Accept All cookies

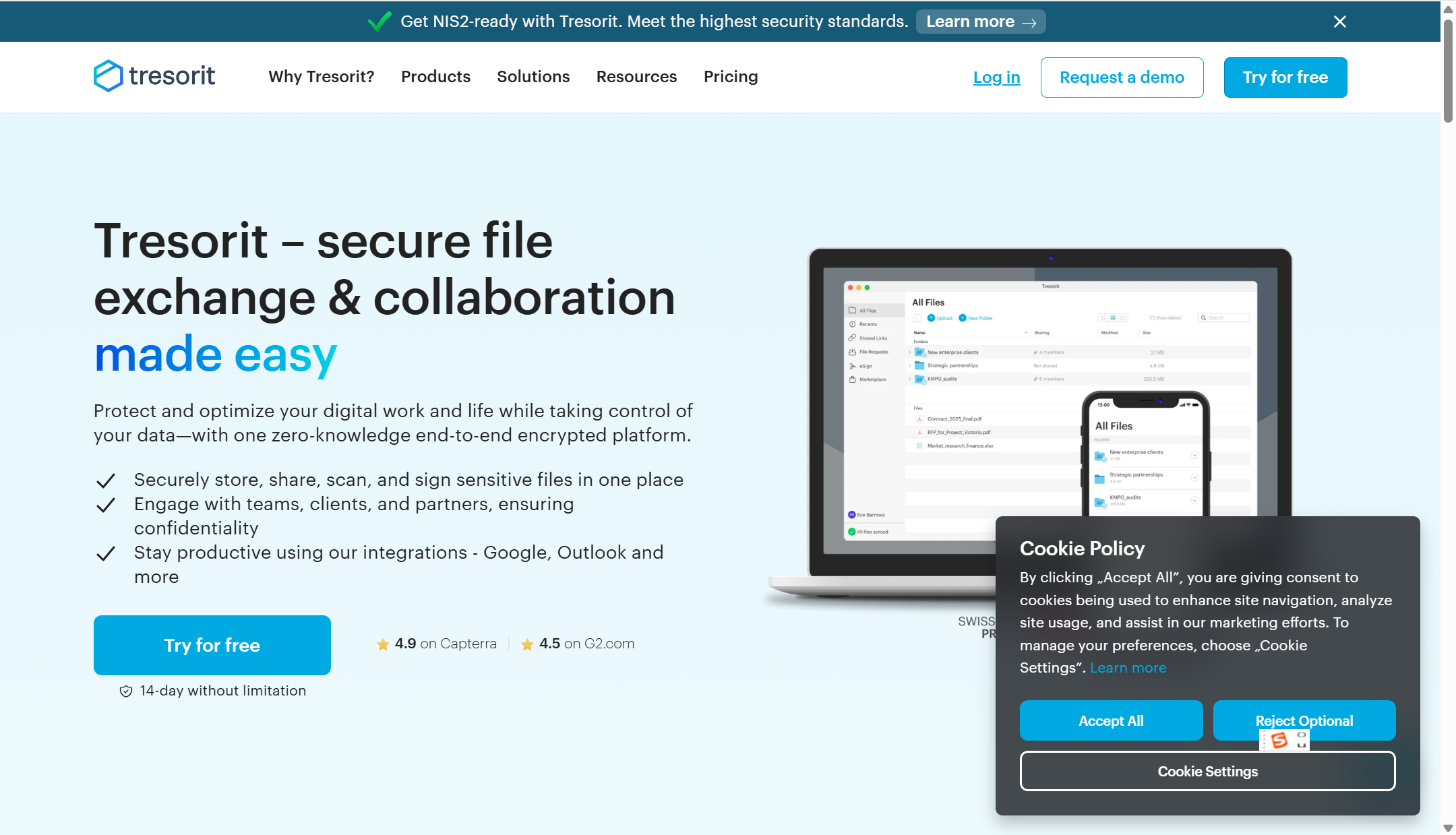coord(1111,720)
